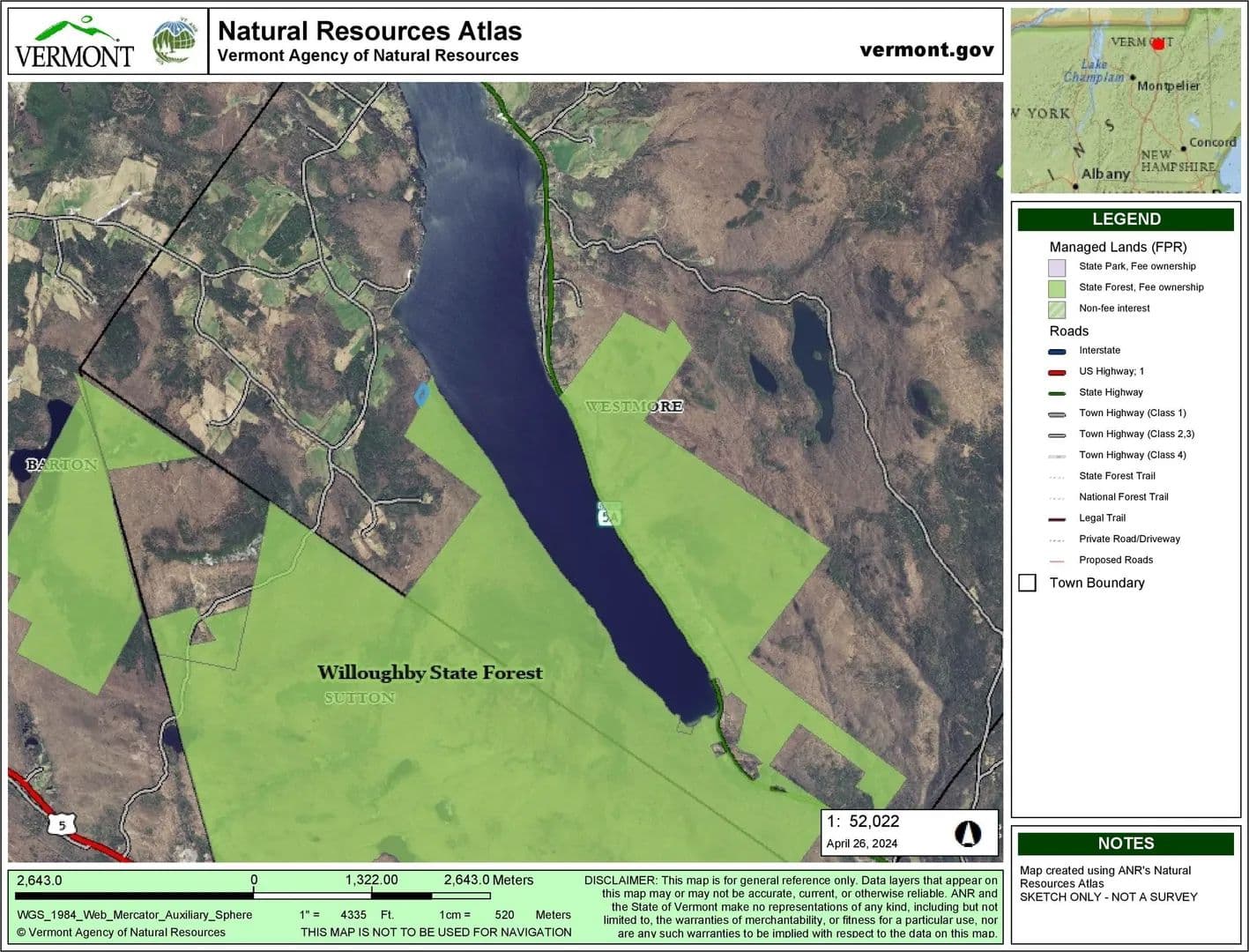Click the NOTES panel header
The image size is (1249, 952).
click(1126, 844)
